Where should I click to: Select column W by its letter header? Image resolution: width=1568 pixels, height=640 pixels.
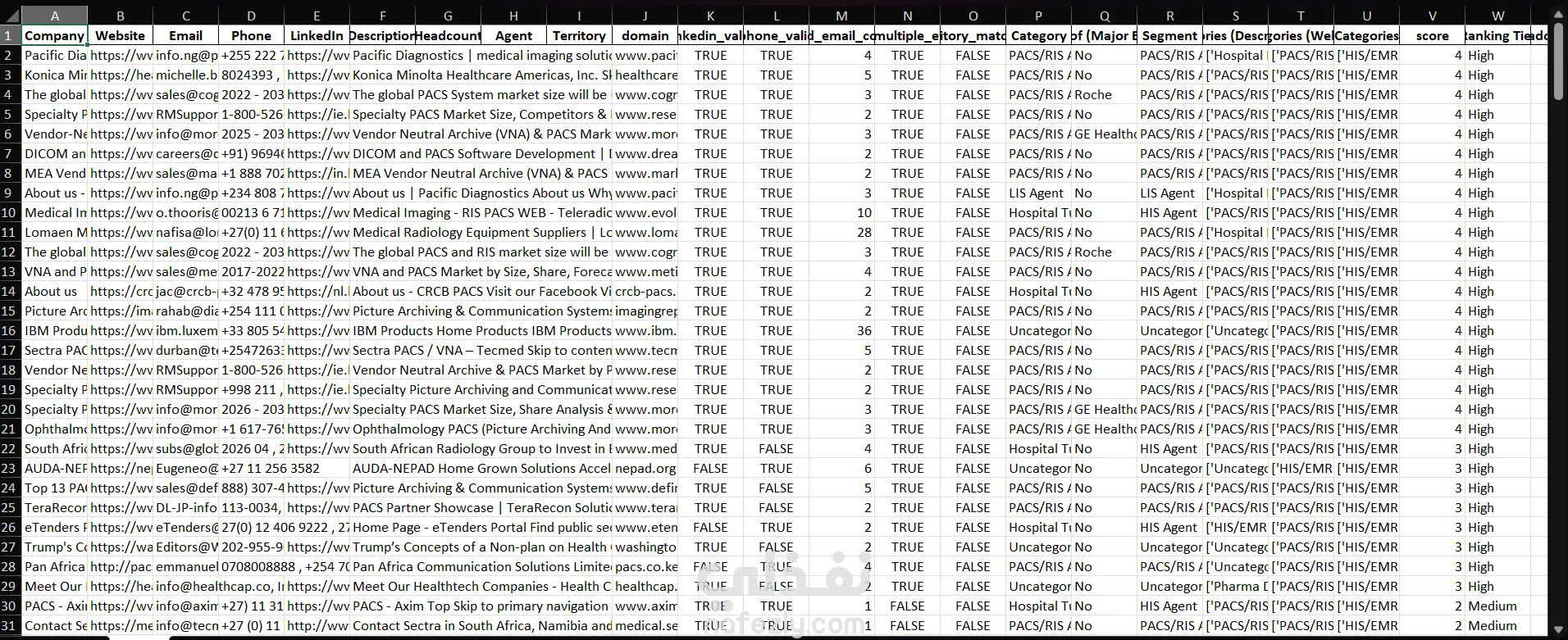[1497, 16]
